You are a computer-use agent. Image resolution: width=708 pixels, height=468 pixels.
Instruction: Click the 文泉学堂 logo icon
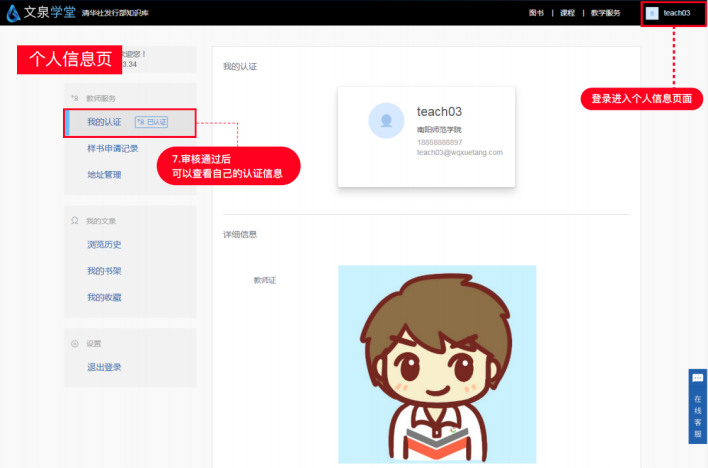[14, 13]
